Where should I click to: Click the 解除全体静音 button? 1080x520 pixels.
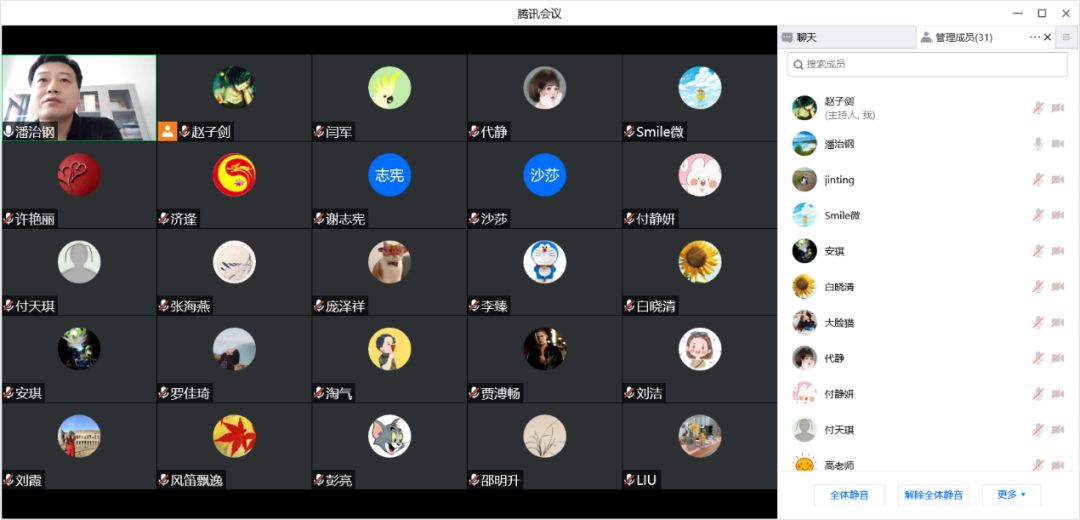(x=934, y=495)
